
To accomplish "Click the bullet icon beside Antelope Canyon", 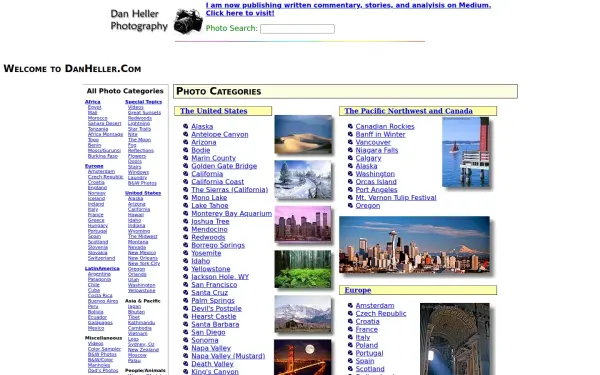I will point(186,134).
